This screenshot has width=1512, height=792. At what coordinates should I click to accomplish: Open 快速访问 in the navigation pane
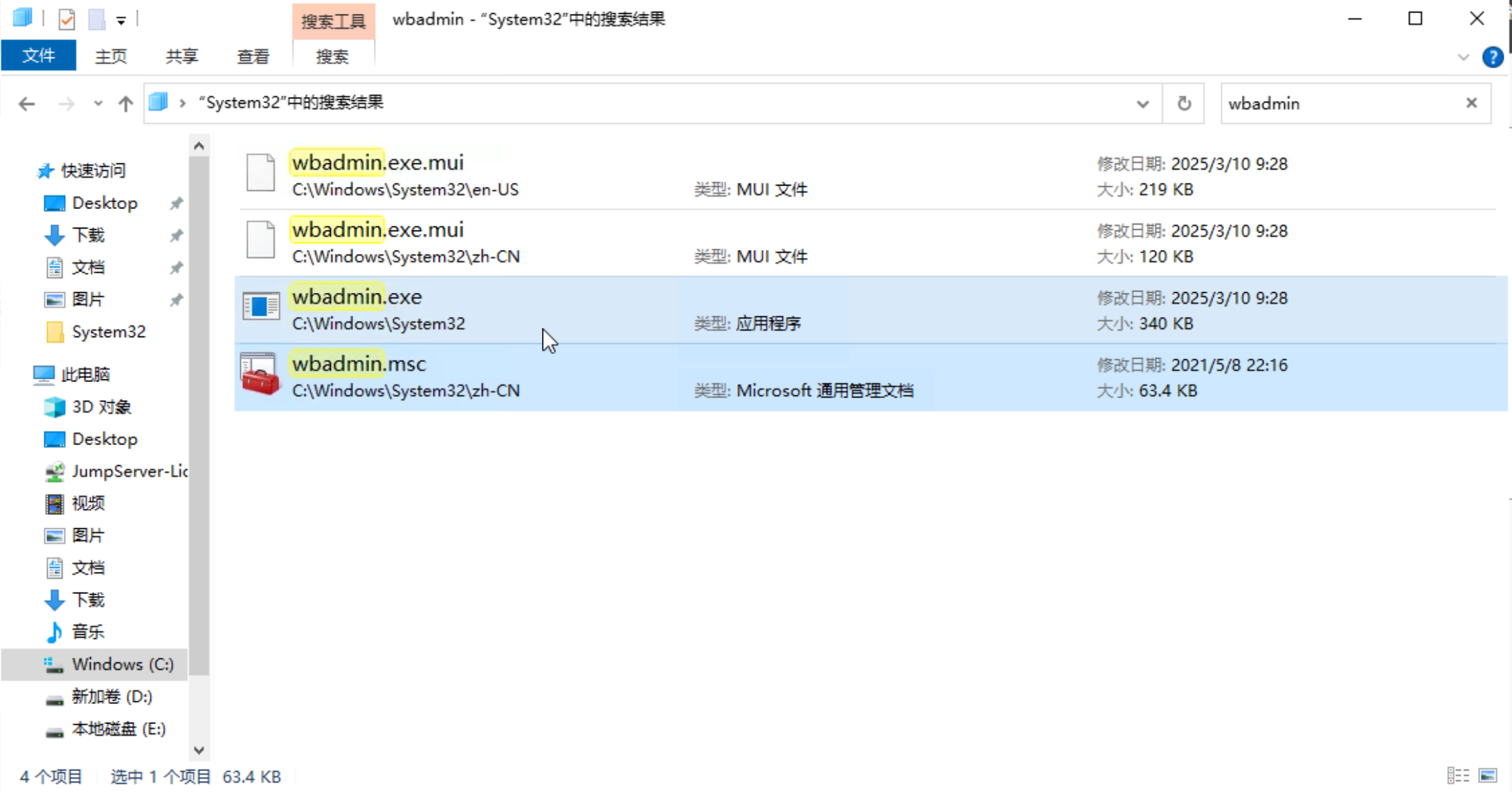point(93,170)
